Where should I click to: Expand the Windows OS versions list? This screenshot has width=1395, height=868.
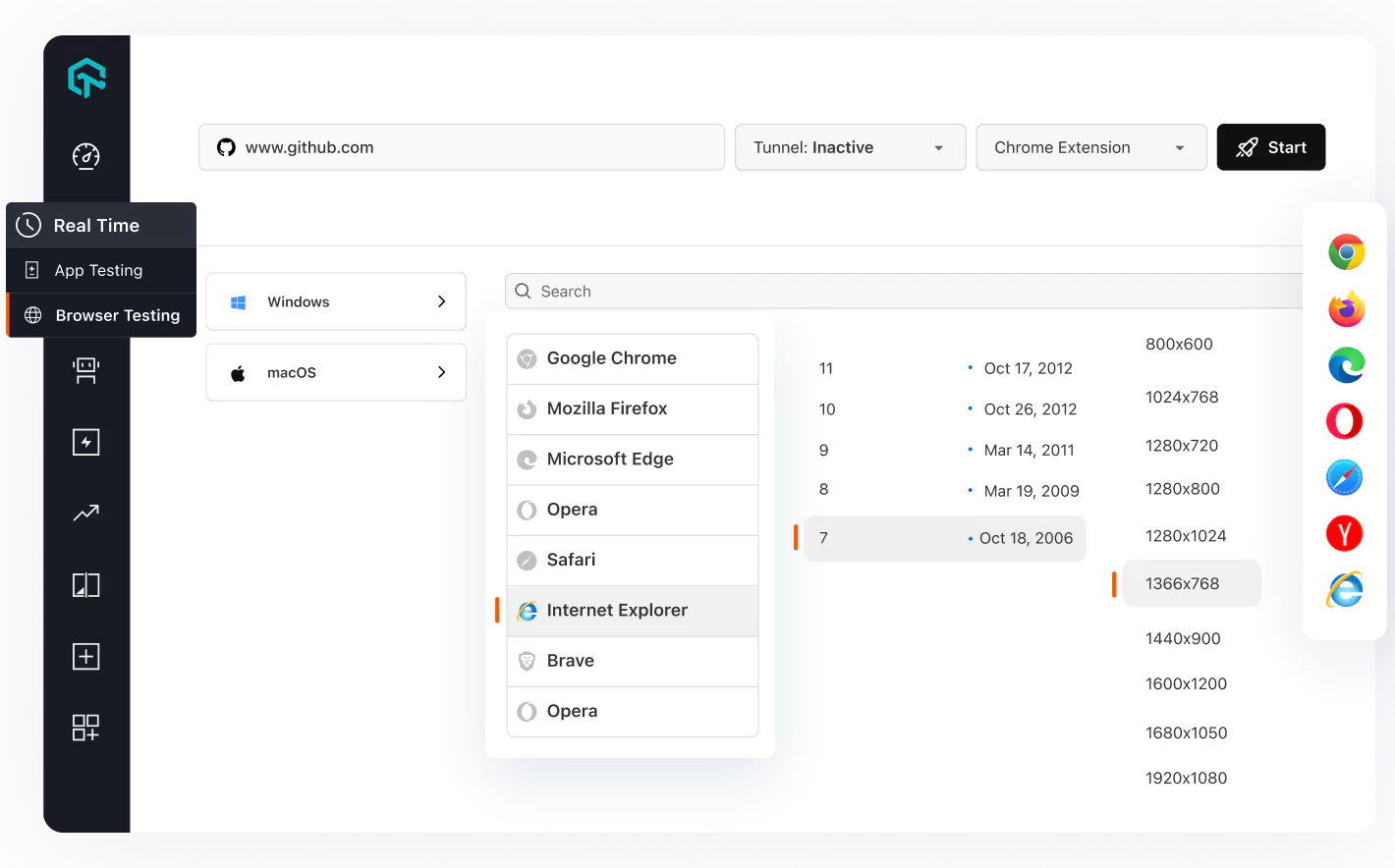coord(336,301)
